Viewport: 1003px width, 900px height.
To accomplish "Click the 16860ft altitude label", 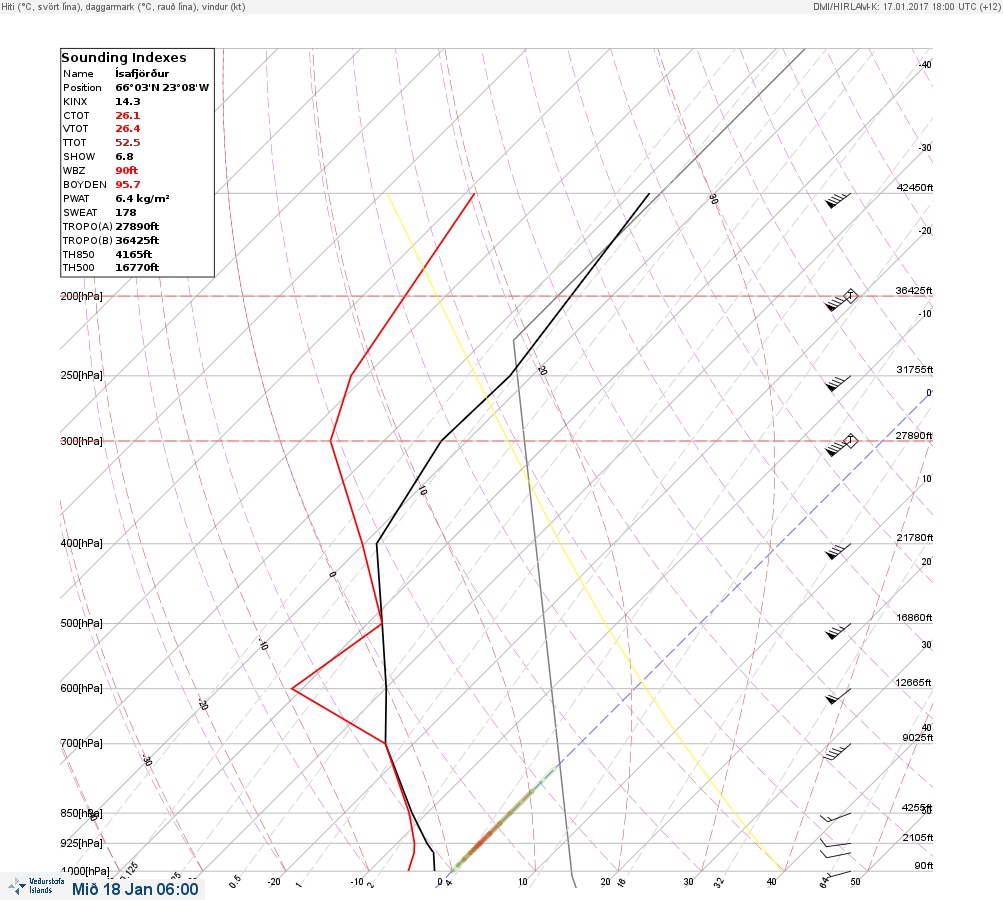I will [914, 617].
